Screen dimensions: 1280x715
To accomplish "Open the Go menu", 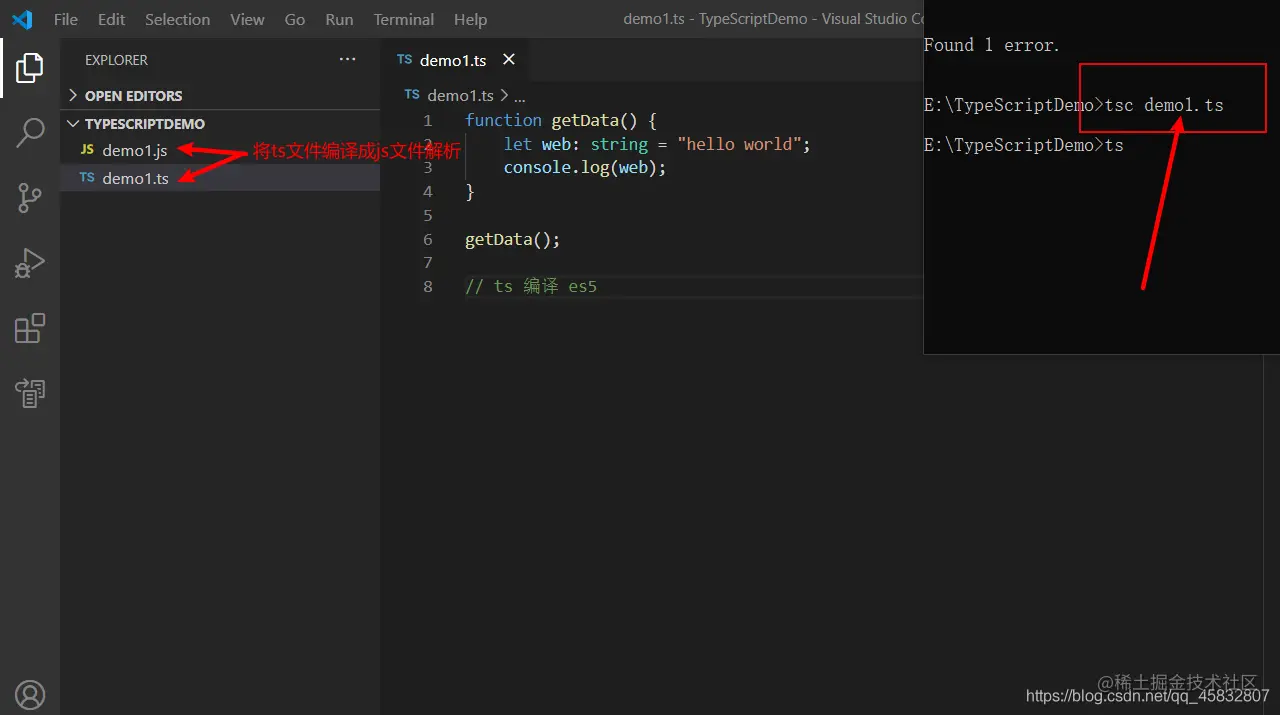I will pos(295,19).
